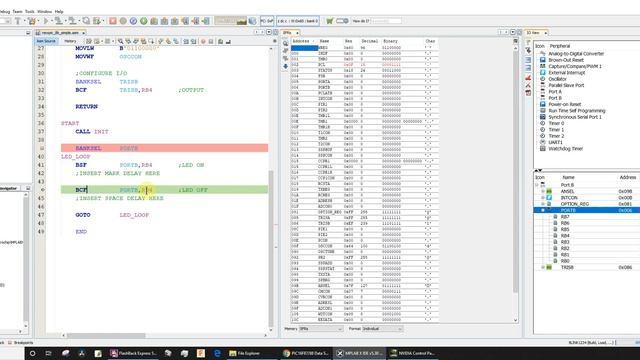The height and width of the screenshot is (360, 640).
Task: Switch to the Asm Source view tab
Action: coord(46,41)
